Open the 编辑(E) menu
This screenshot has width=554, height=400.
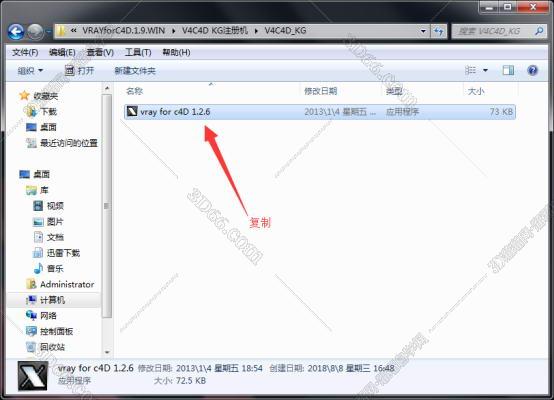(x=62, y=52)
